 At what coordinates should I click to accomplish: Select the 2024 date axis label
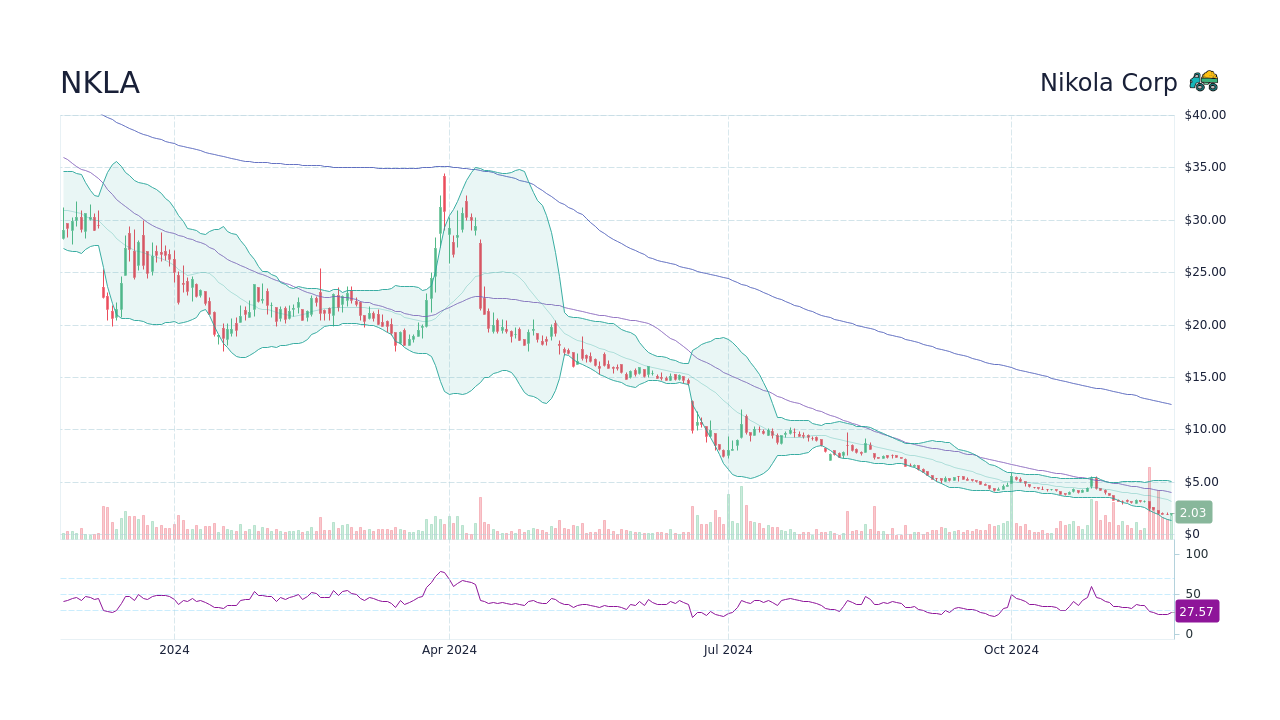point(174,650)
